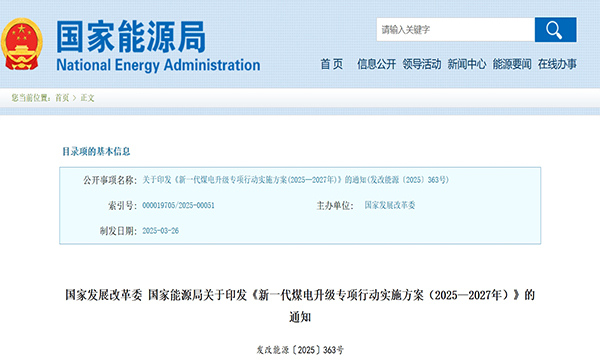Click the main article title heading

(300, 306)
